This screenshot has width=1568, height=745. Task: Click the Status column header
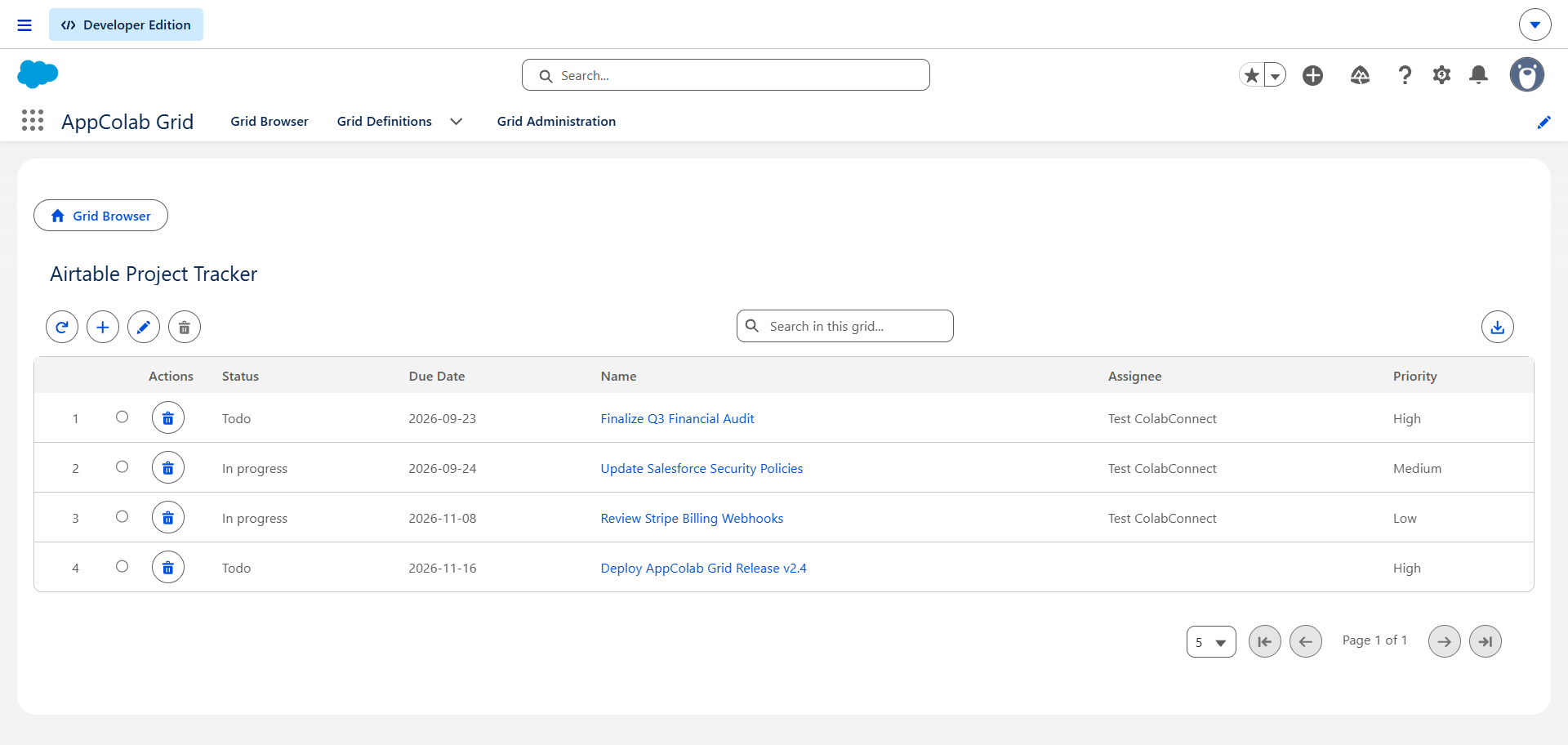coord(240,376)
